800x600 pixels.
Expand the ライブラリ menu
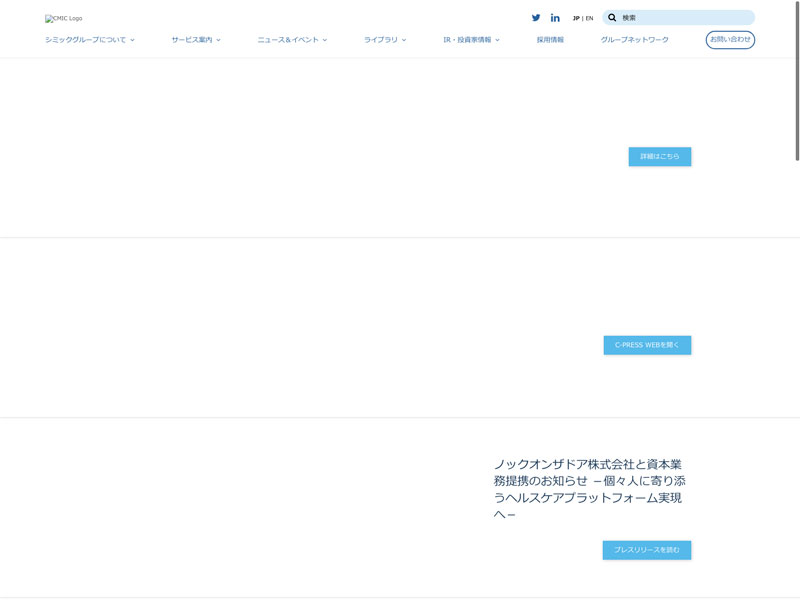click(384, 40)
